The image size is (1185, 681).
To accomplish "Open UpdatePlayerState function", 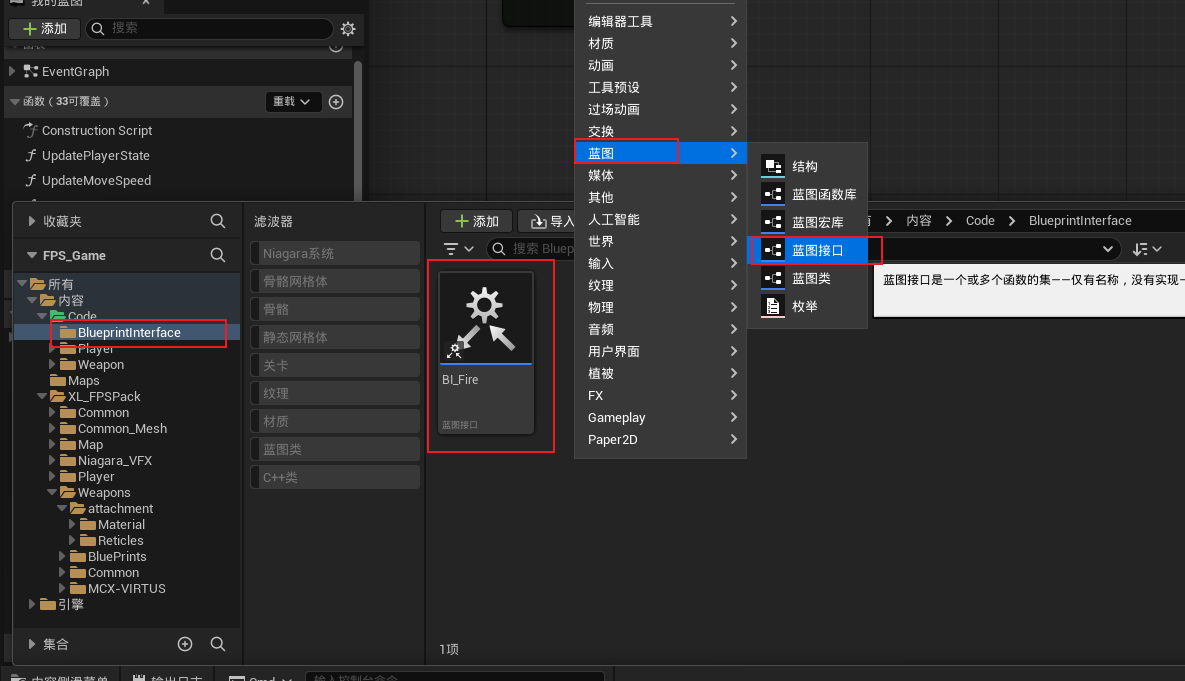I will [x=95, y=156].
